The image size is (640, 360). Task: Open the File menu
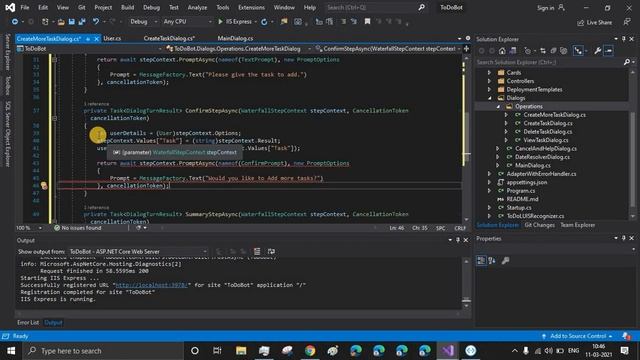click(x=25, y=7)
